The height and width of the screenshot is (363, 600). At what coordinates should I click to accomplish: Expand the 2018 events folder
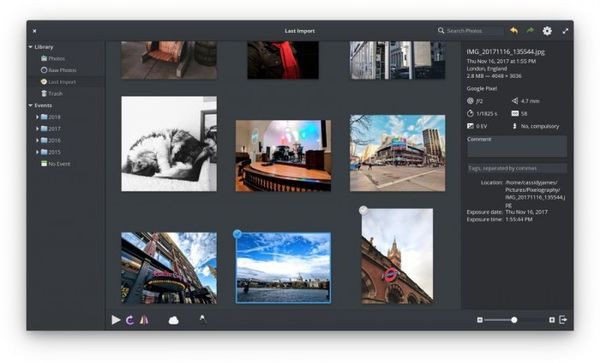coord(37,117)
